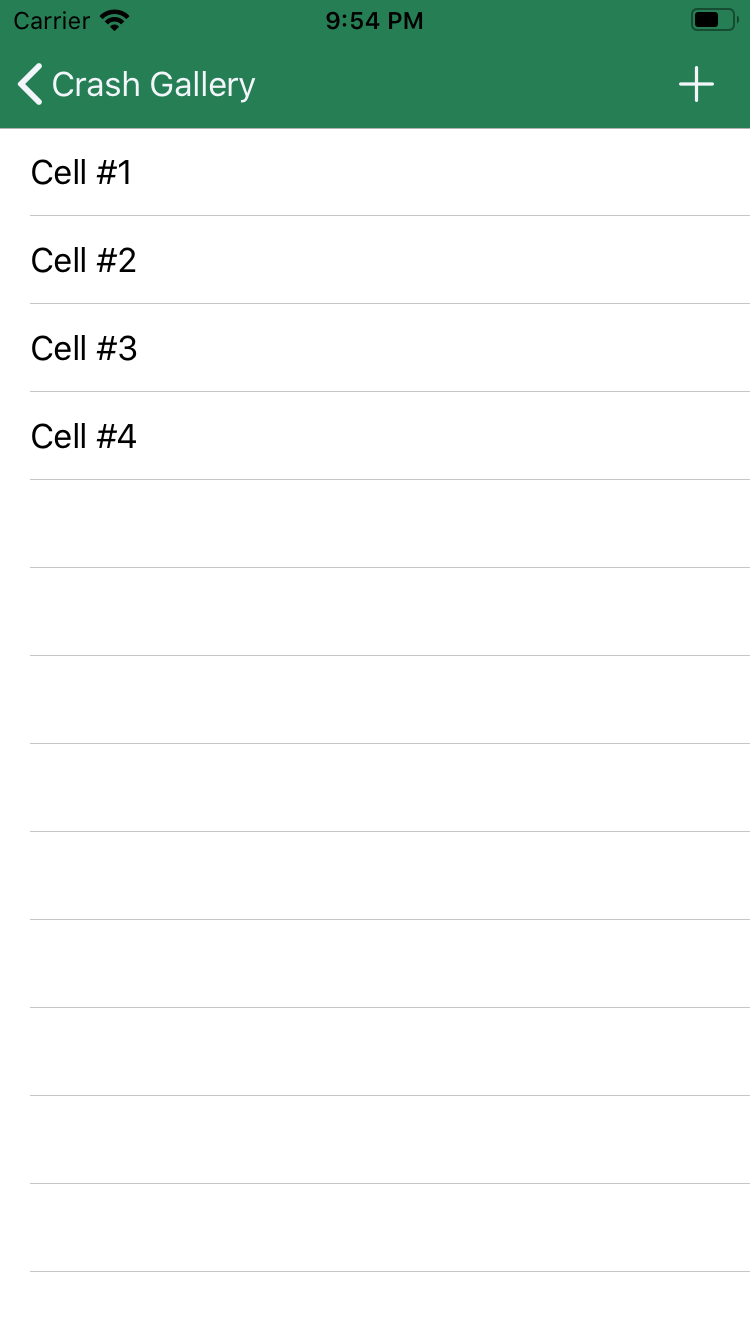Select the Cell #1 row
750x1334 pixels.
(375, 172)
